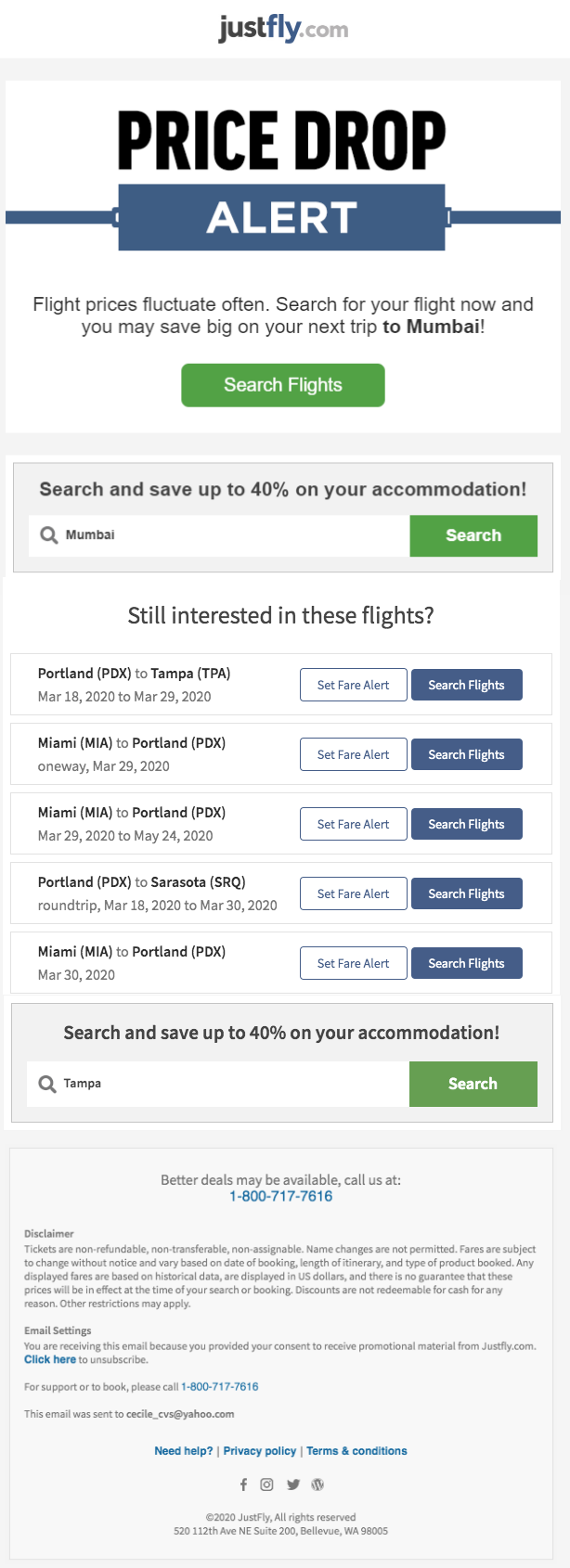Screen dimensions: 570x1568
Task: Click the Tampa accommodation search field
Action: pos(218,1084)
